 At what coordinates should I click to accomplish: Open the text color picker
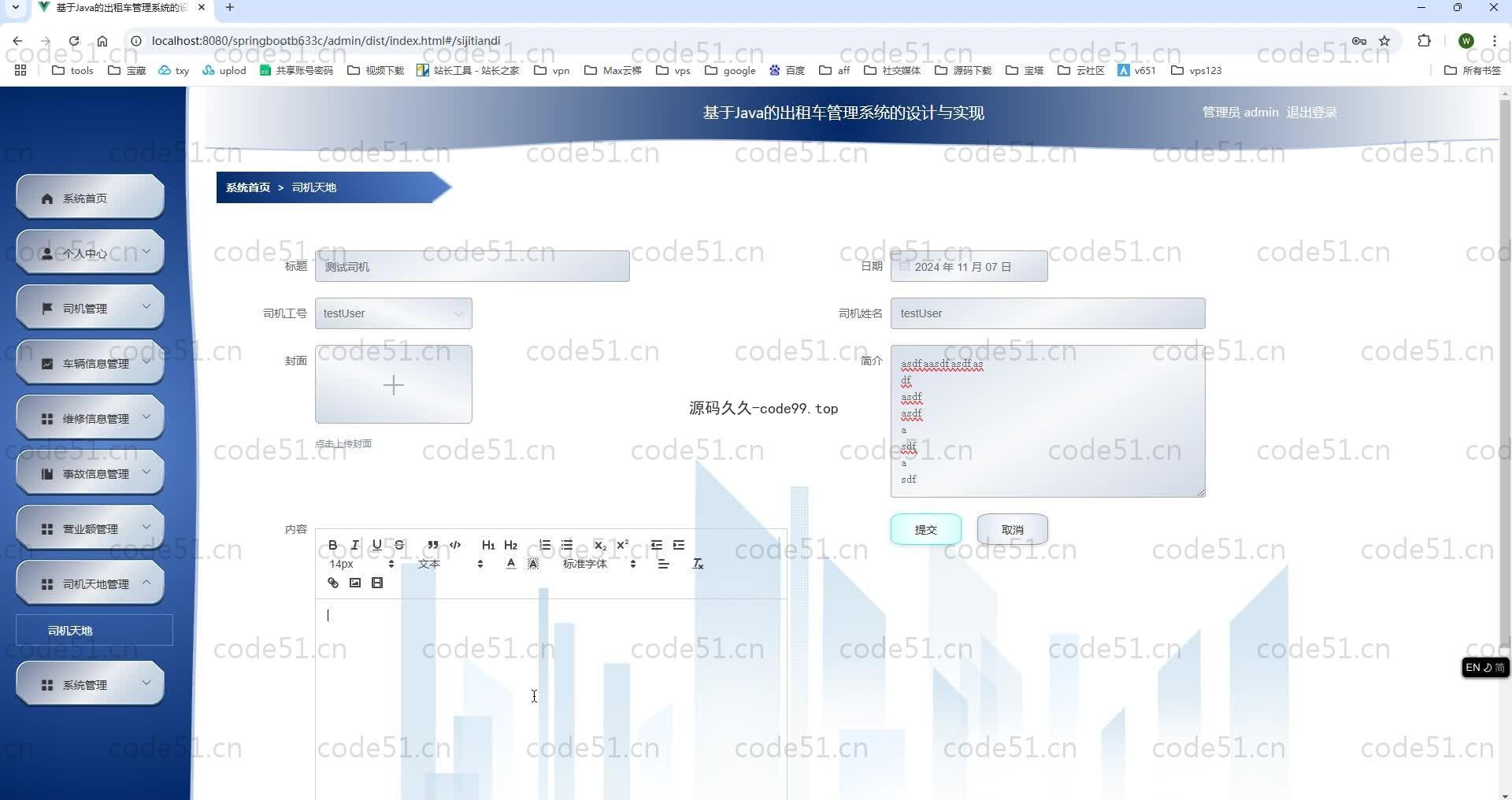coord(511,564)
